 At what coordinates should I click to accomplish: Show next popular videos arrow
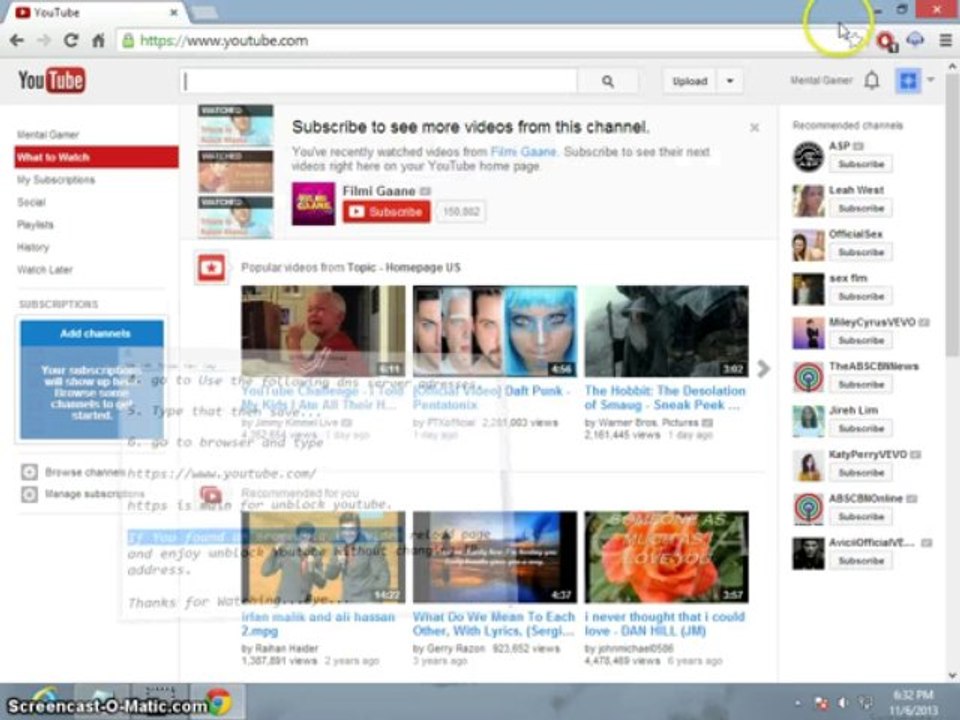(x=763, y=369)
